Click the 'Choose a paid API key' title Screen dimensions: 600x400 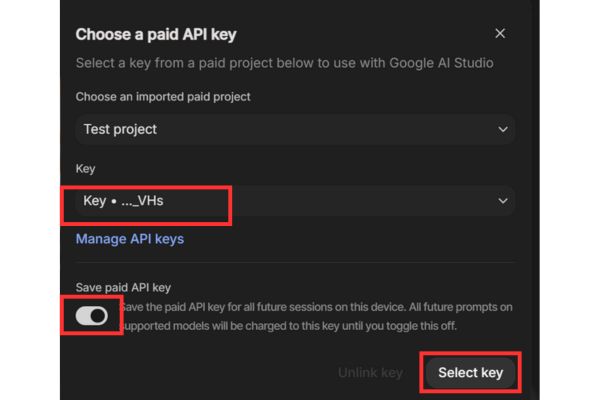pos(156,34)
